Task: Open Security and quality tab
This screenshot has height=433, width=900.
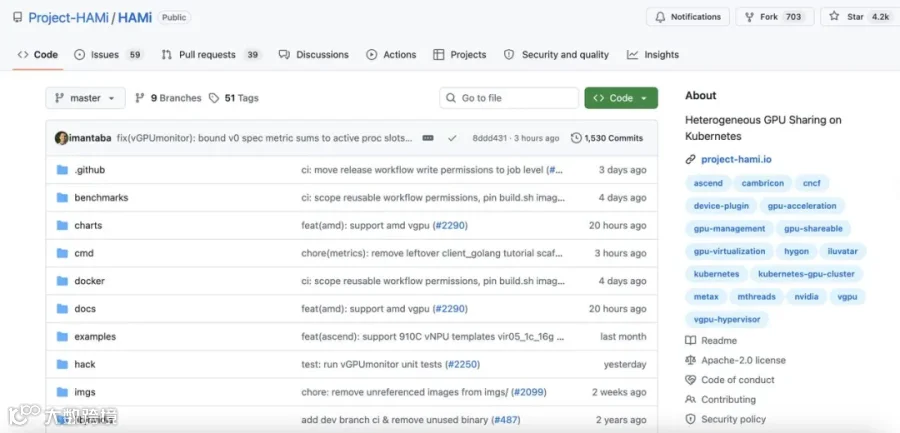Action: [x=556, y=55]
